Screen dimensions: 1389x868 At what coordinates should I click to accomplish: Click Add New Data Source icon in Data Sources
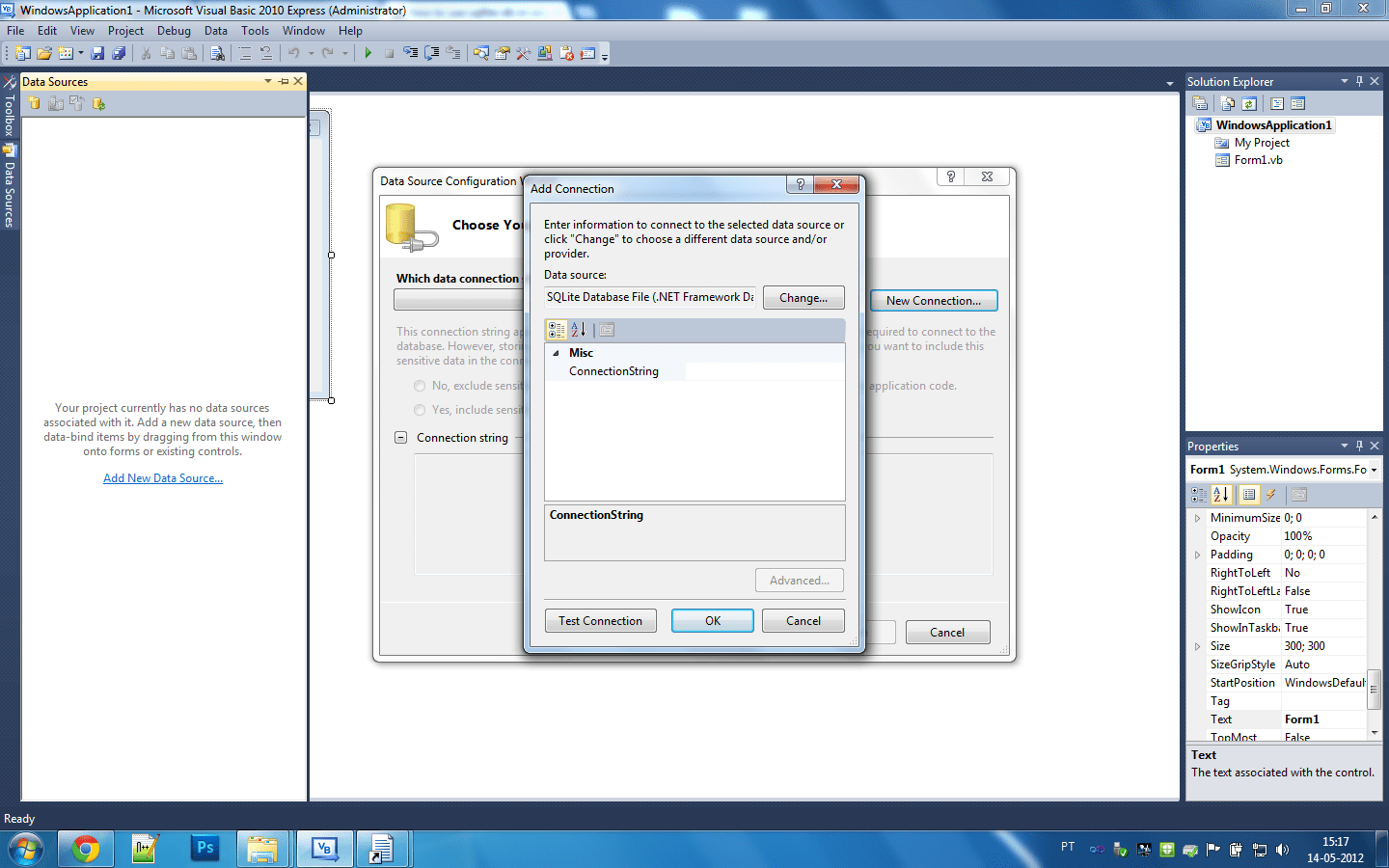coord(35,103)
